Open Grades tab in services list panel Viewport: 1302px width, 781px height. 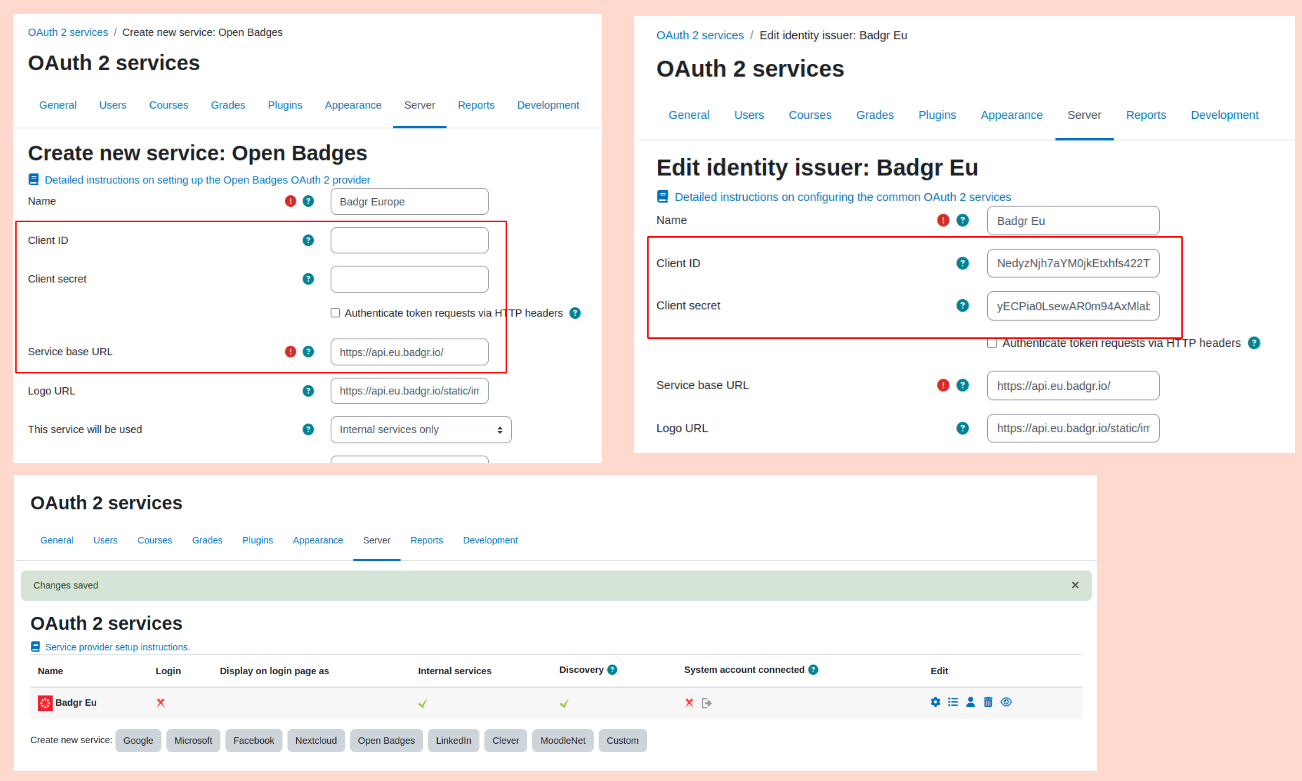(207, 540)
